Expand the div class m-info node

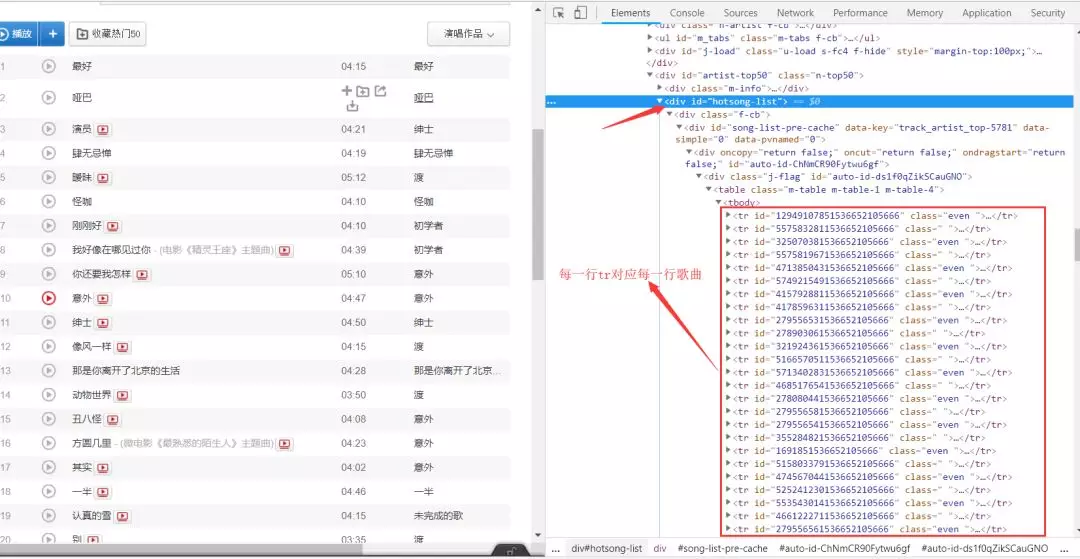click(x=660, y=88)
